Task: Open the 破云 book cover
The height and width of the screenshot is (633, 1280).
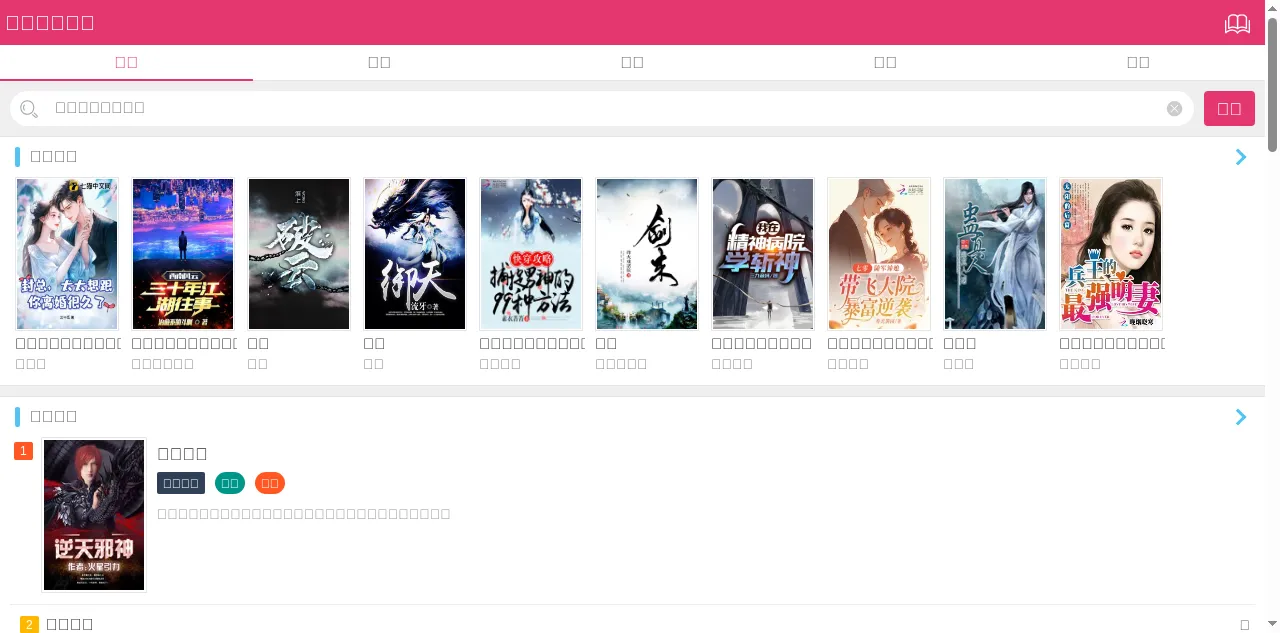Action: point(299,254)
